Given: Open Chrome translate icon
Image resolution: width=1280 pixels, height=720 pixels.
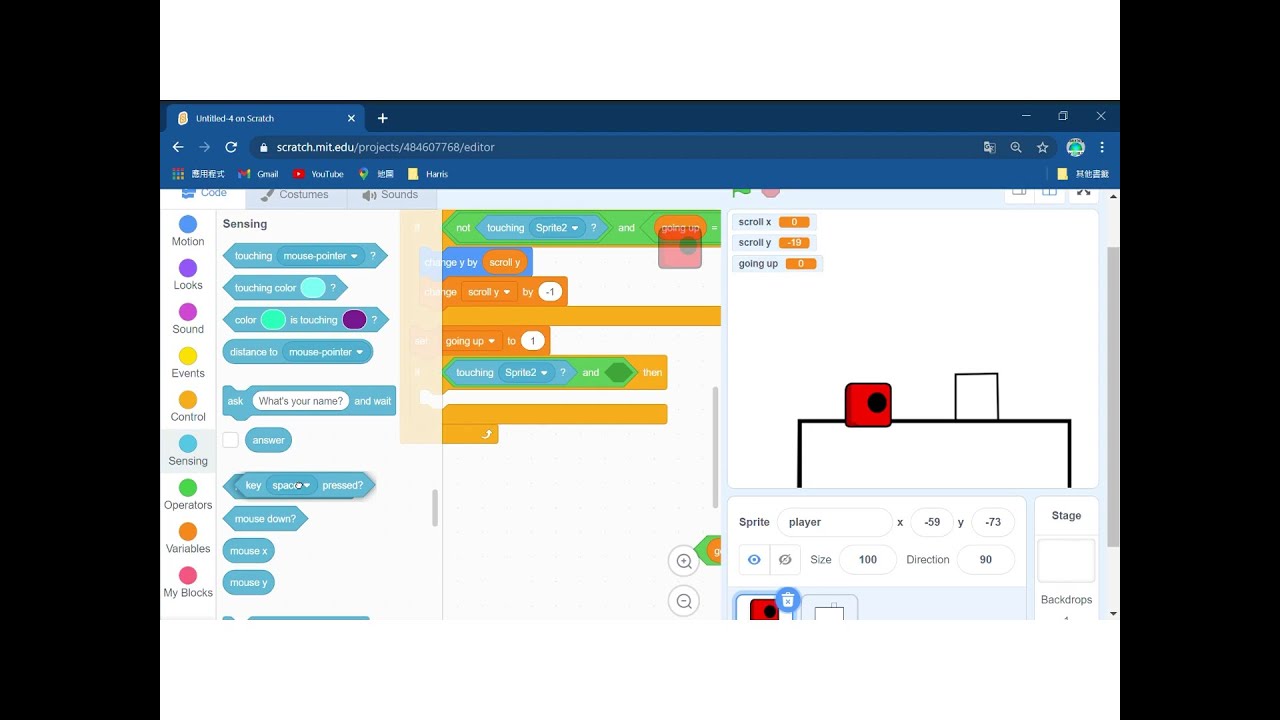Looking at the screenshot, I should 989,147.
